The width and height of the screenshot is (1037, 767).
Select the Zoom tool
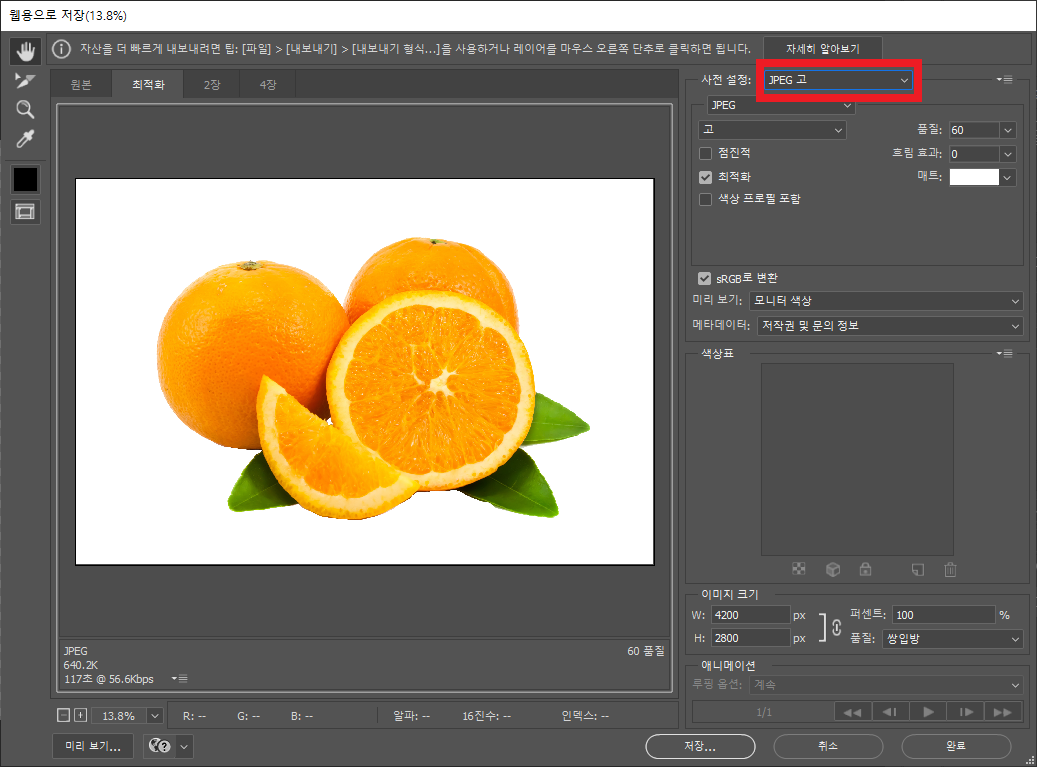[25, 110]
